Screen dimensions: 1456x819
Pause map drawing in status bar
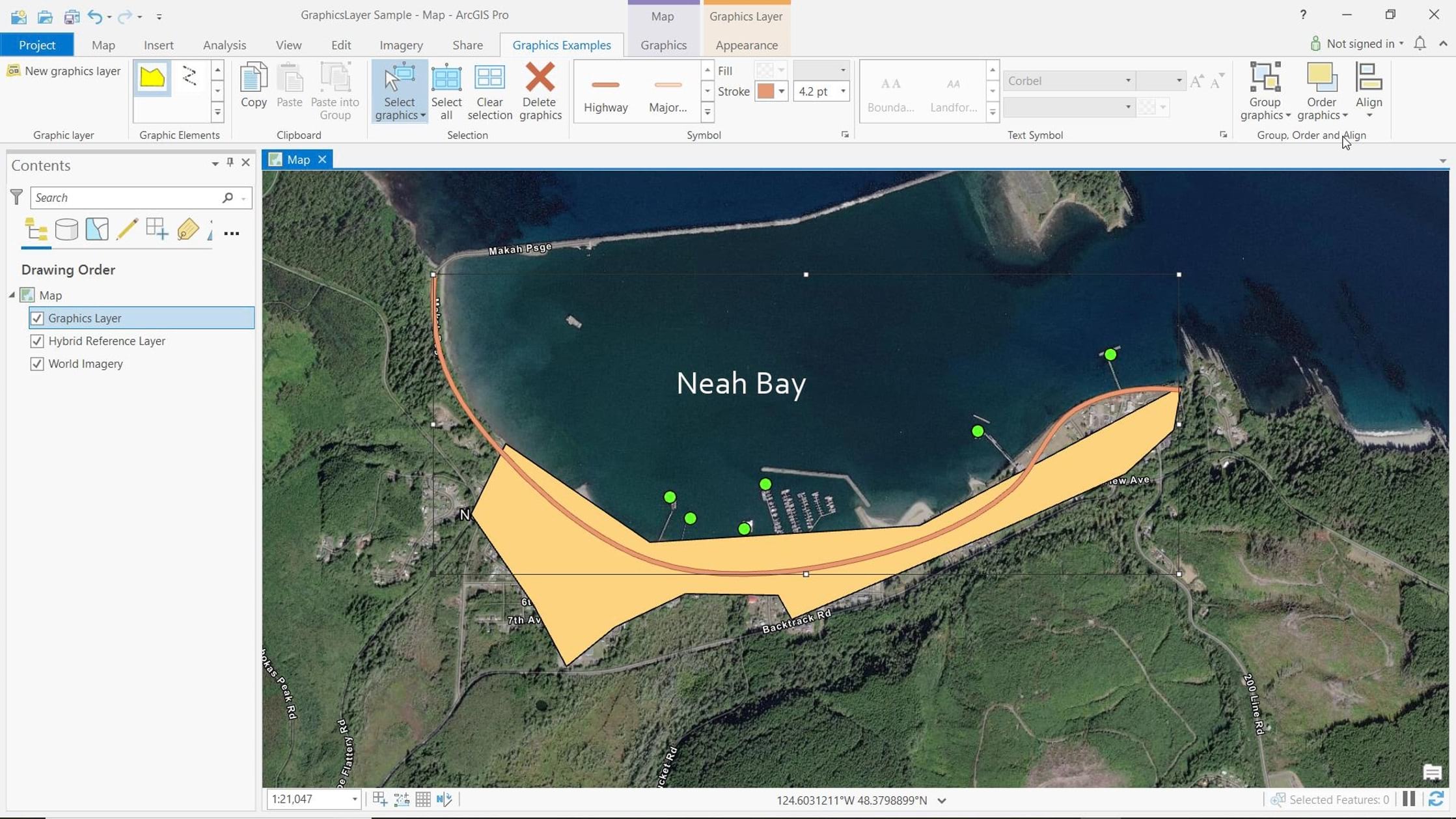[x=1409, y=799]
